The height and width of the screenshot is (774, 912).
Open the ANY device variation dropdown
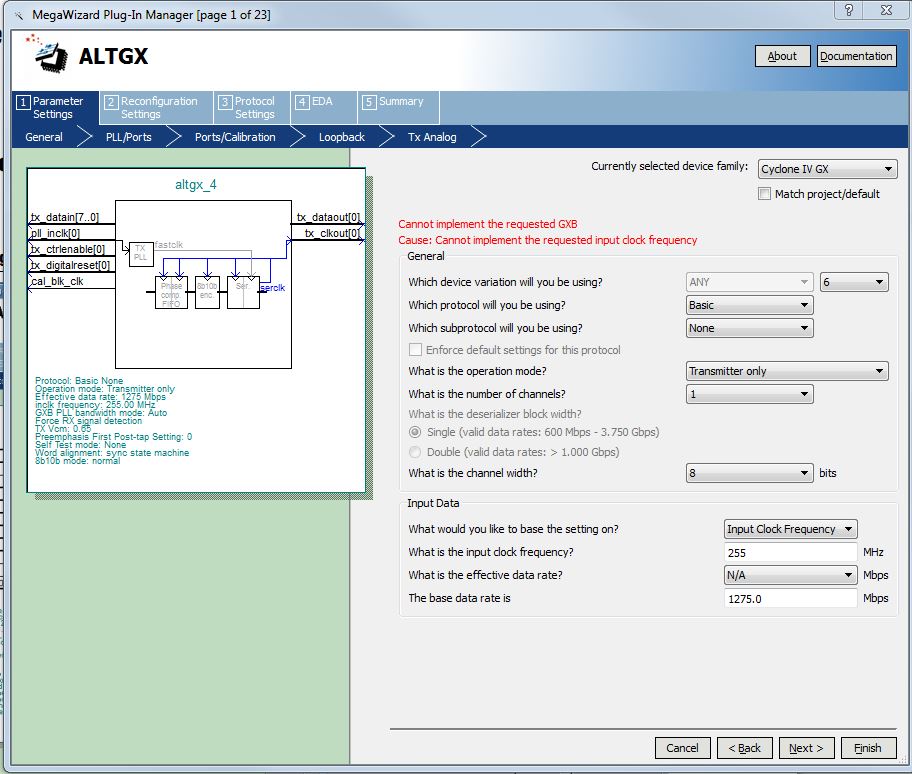(749, 282)
